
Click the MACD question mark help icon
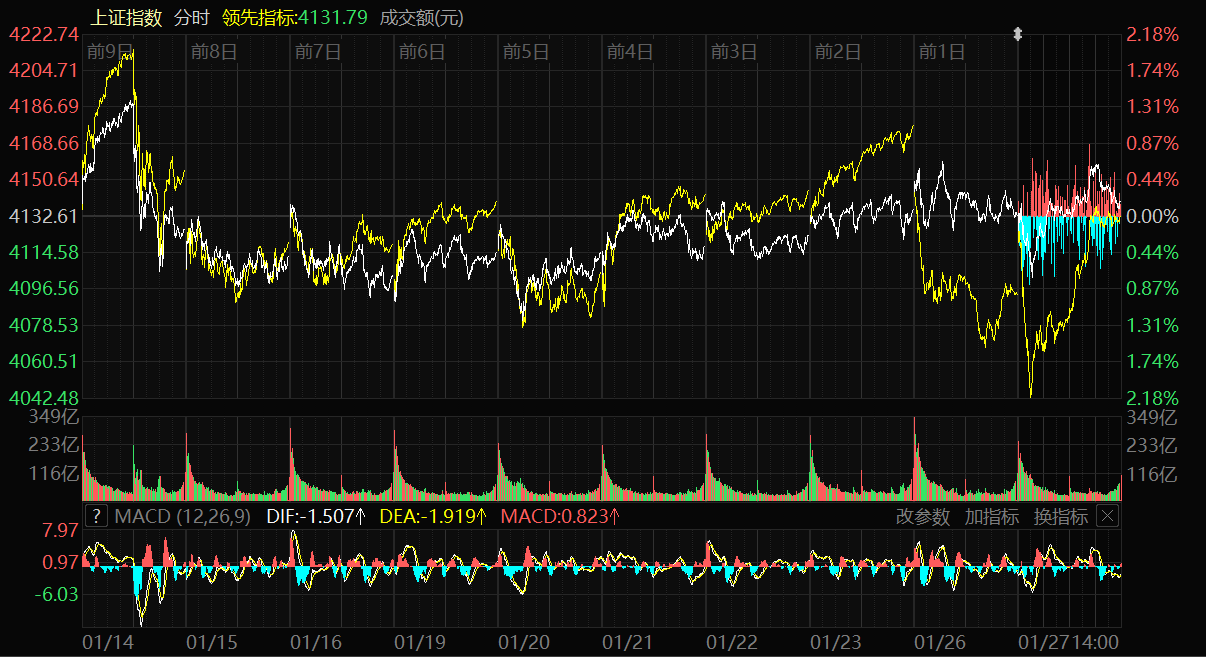coord(96,516)
